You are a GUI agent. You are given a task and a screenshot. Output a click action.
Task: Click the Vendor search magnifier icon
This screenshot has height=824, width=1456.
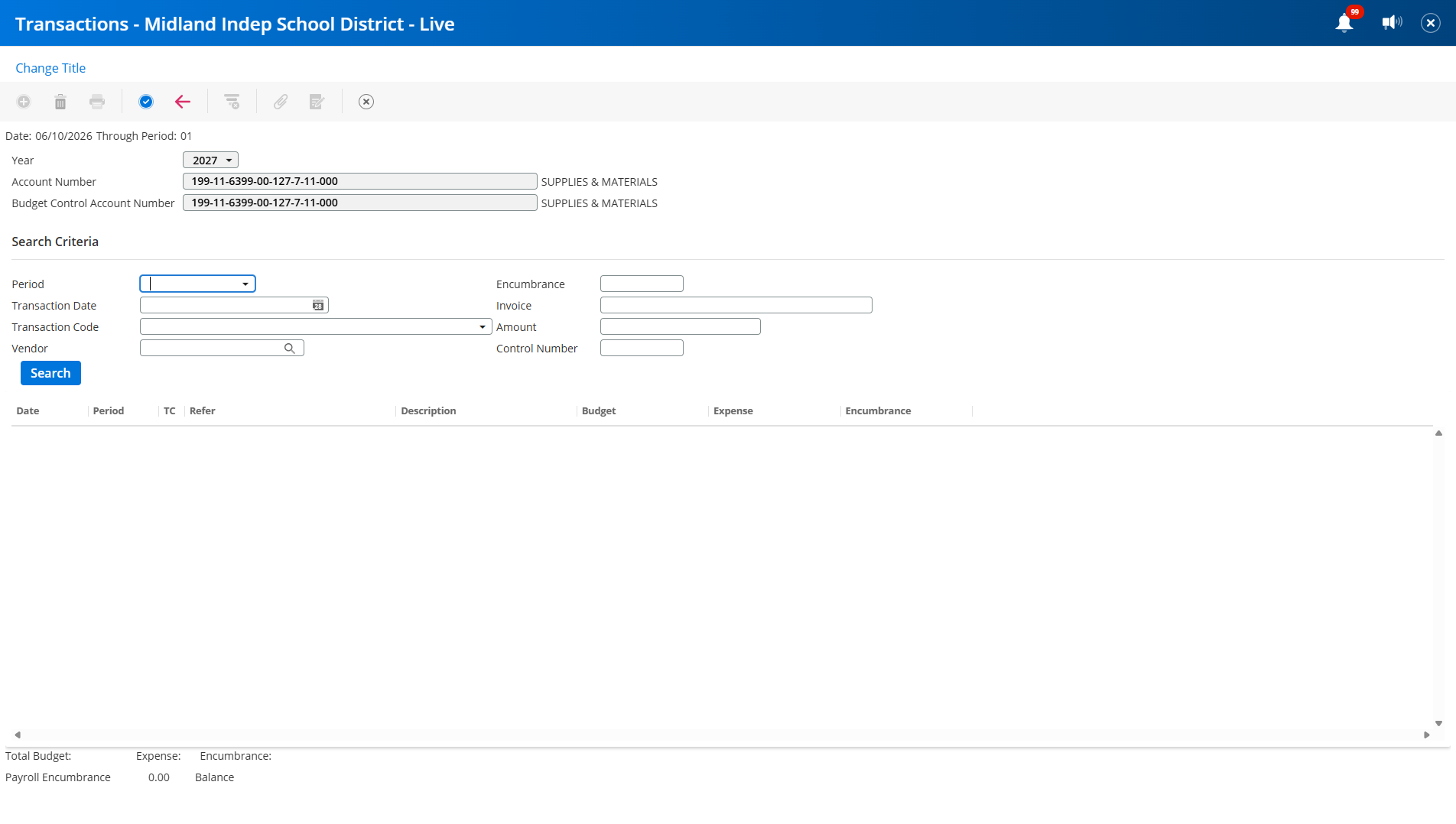[x=290, y=349]
